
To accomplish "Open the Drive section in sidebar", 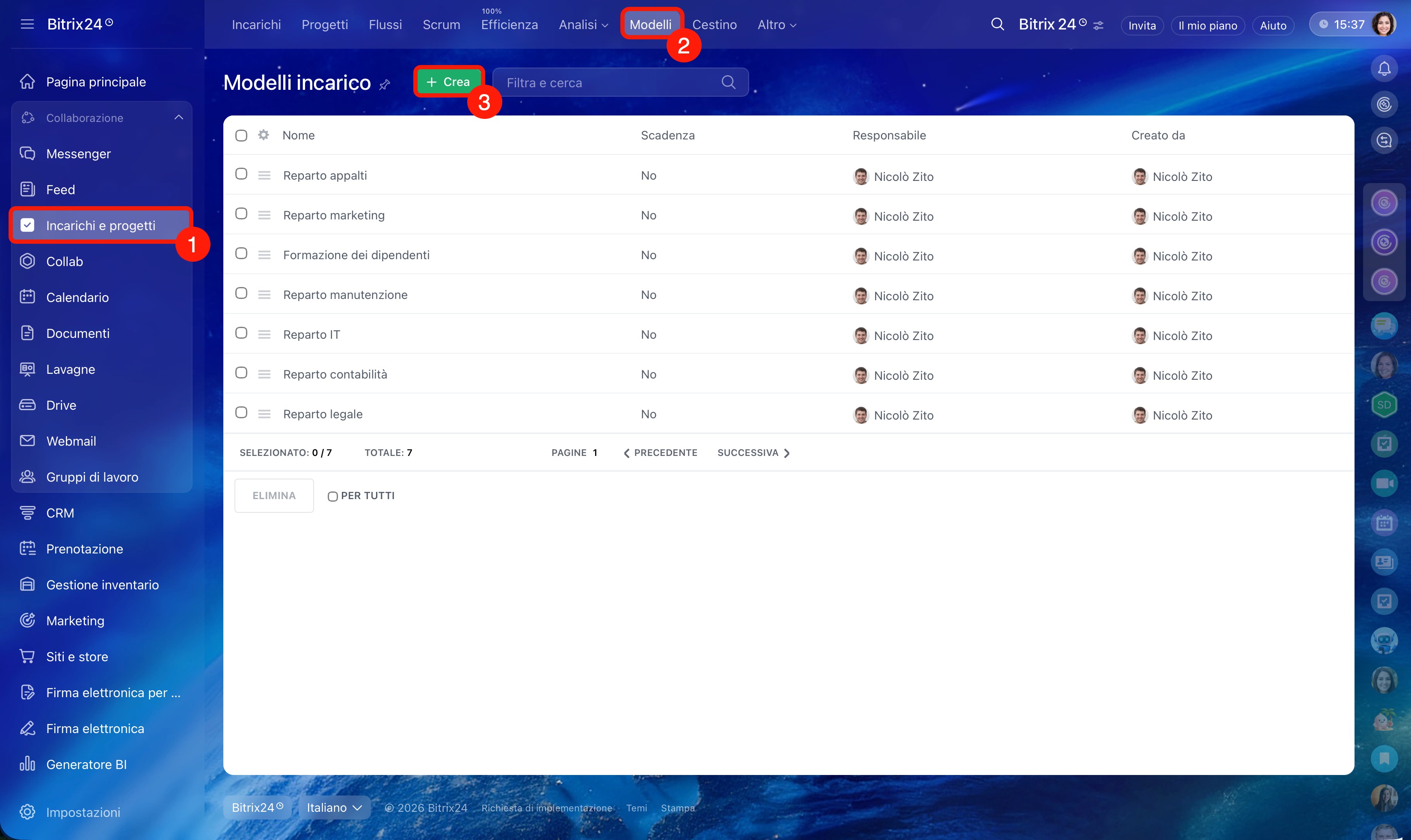I will 61,405.
